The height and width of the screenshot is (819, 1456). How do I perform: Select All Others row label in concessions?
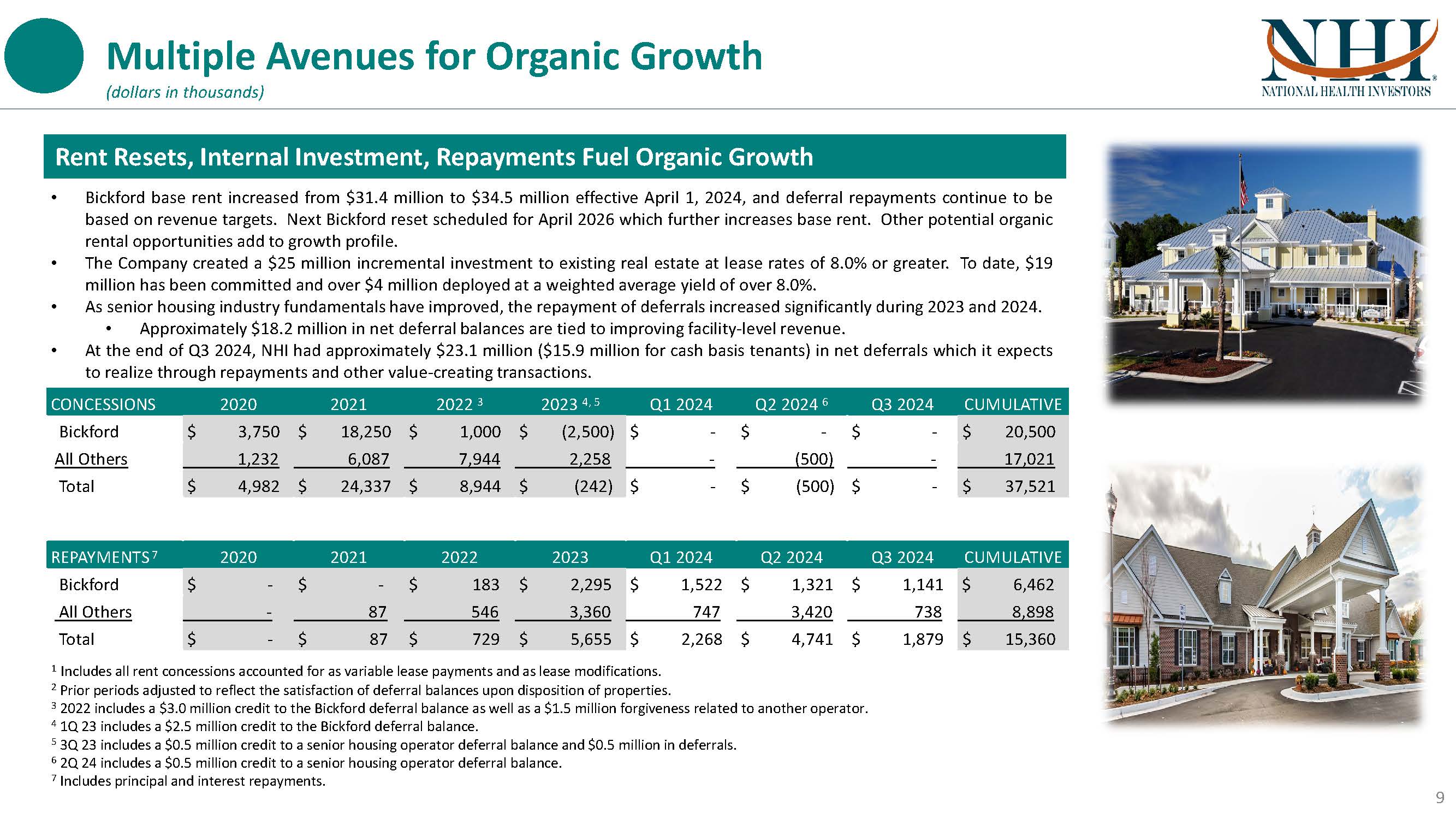click(91, 459)
